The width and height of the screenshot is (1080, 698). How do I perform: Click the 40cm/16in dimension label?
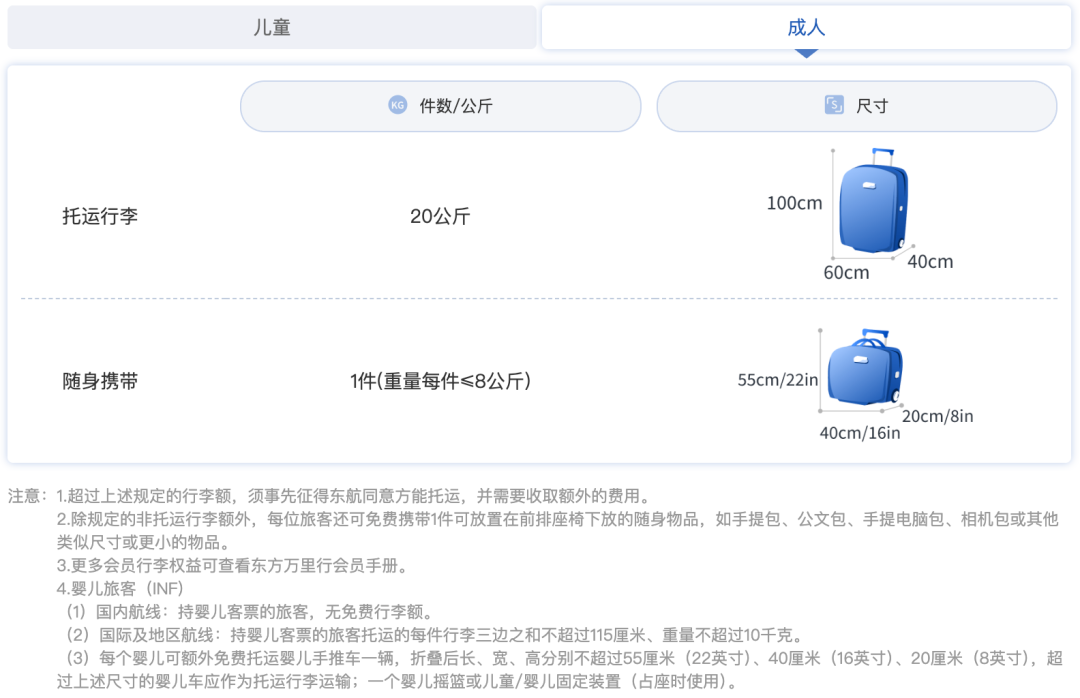click(x=860, y=433)
